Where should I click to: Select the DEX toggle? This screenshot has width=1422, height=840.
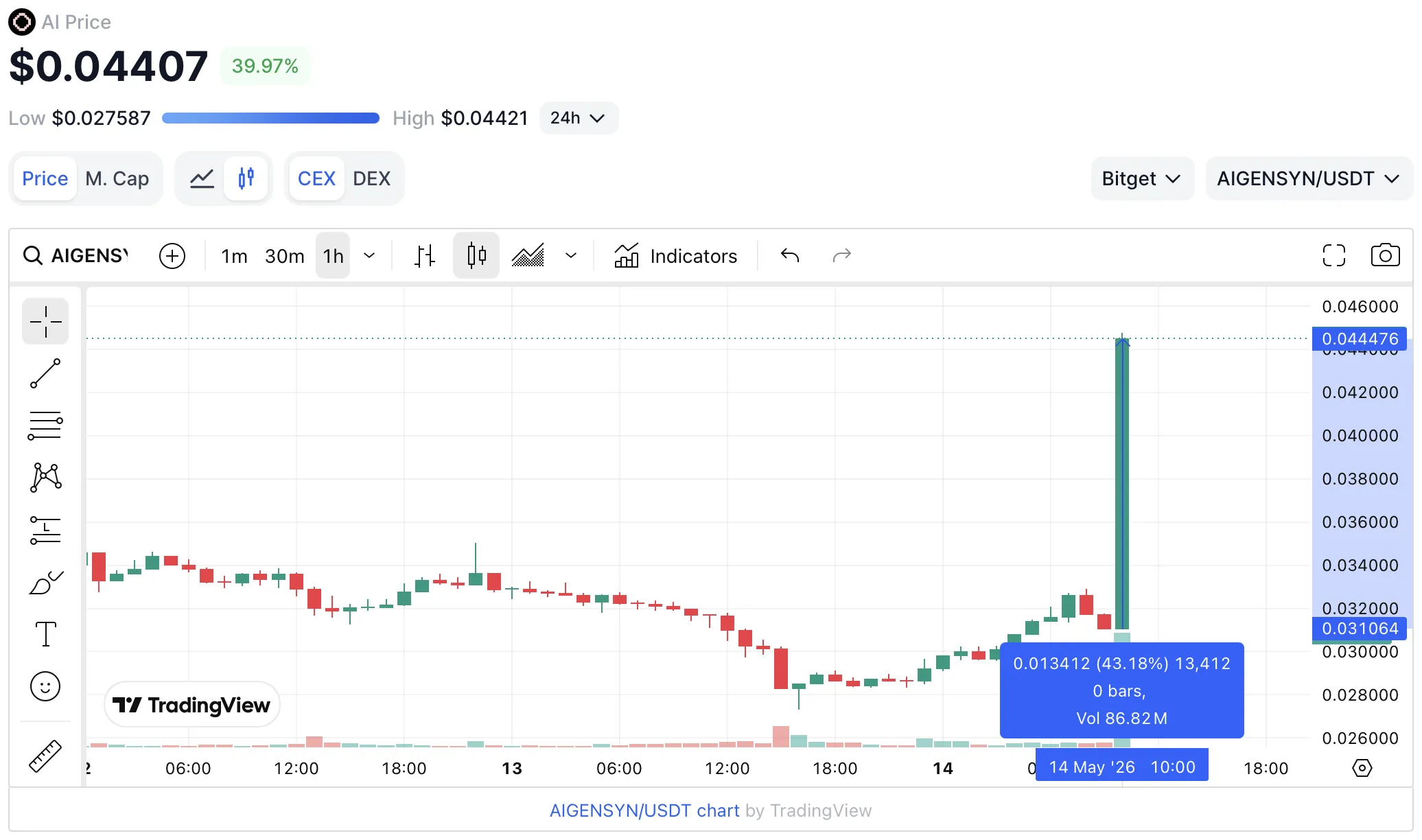pyautogui.click(x=372, y=178)
